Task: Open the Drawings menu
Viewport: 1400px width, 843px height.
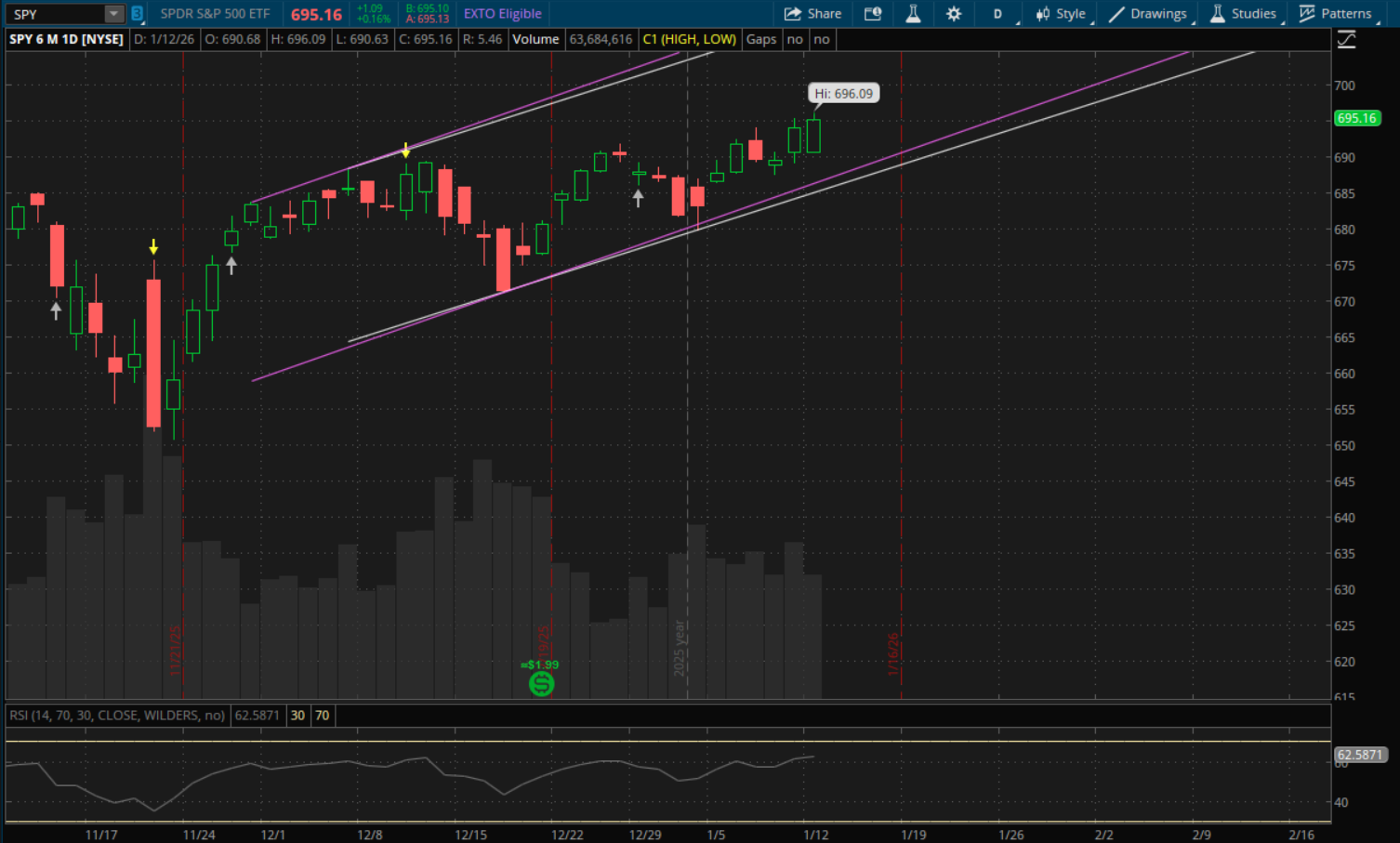Action: coord(1148,14)
